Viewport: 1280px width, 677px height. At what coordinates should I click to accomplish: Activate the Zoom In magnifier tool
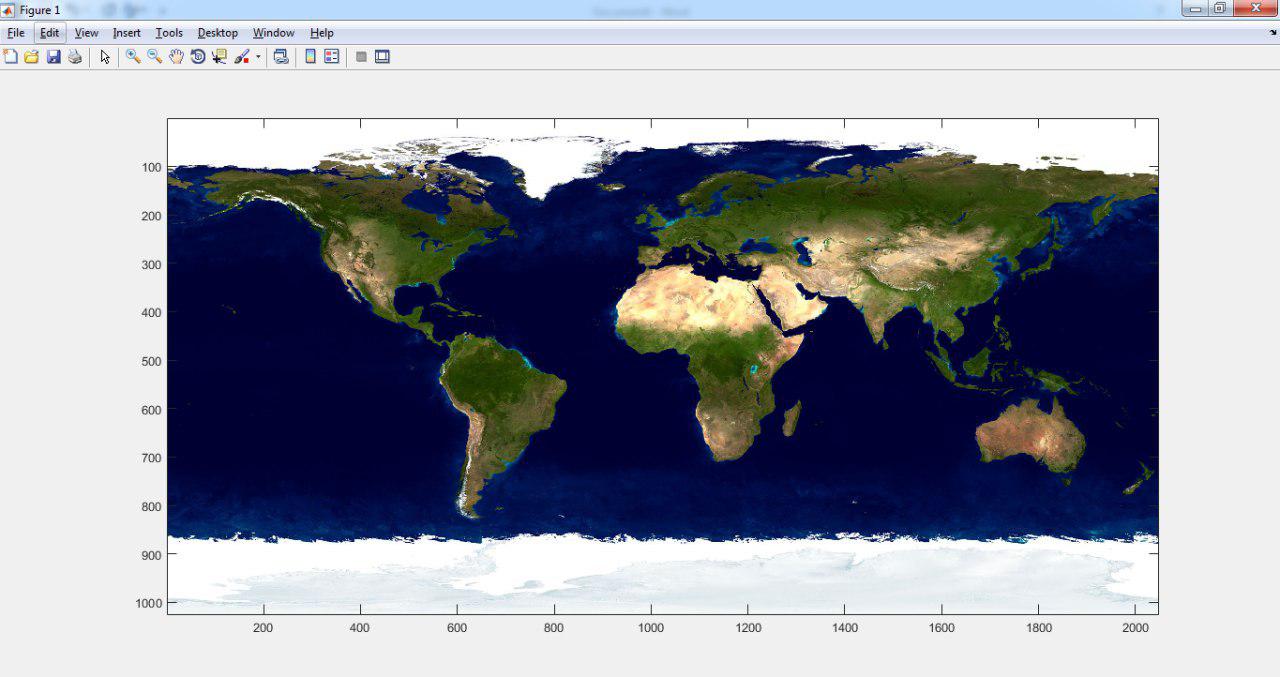(133, 57)
